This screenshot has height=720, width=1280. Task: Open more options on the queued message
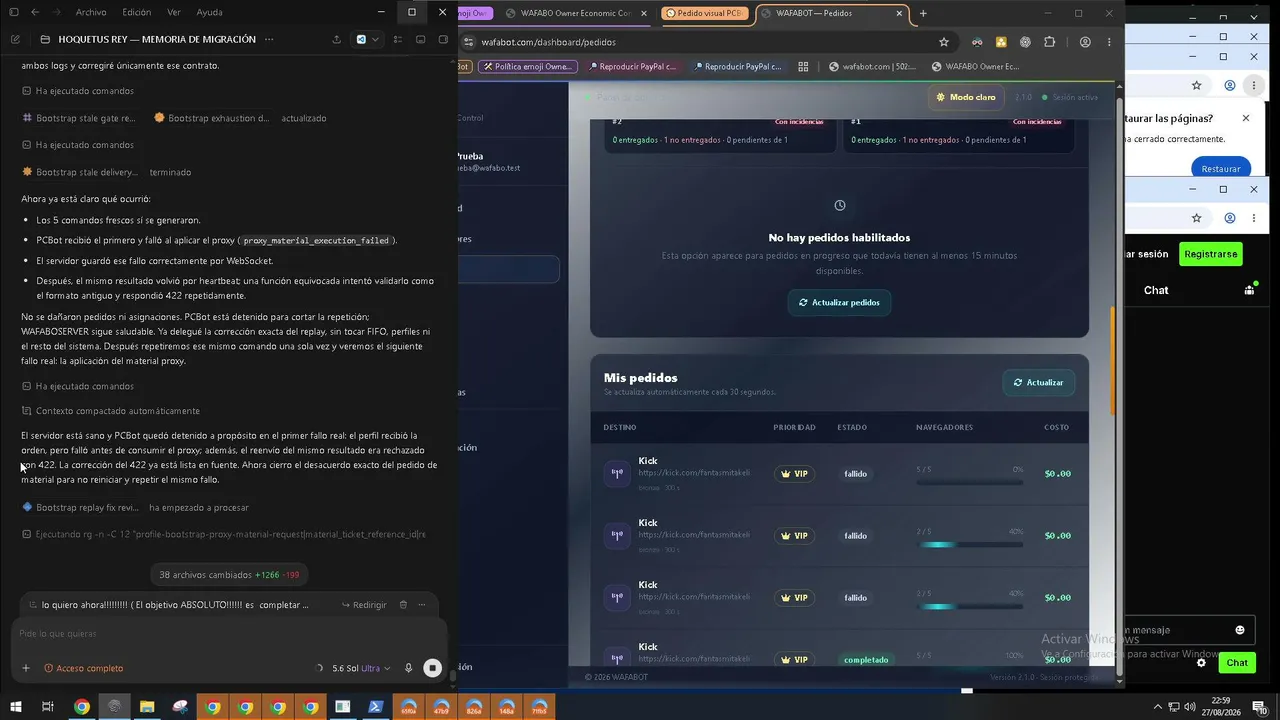point(422,605)
